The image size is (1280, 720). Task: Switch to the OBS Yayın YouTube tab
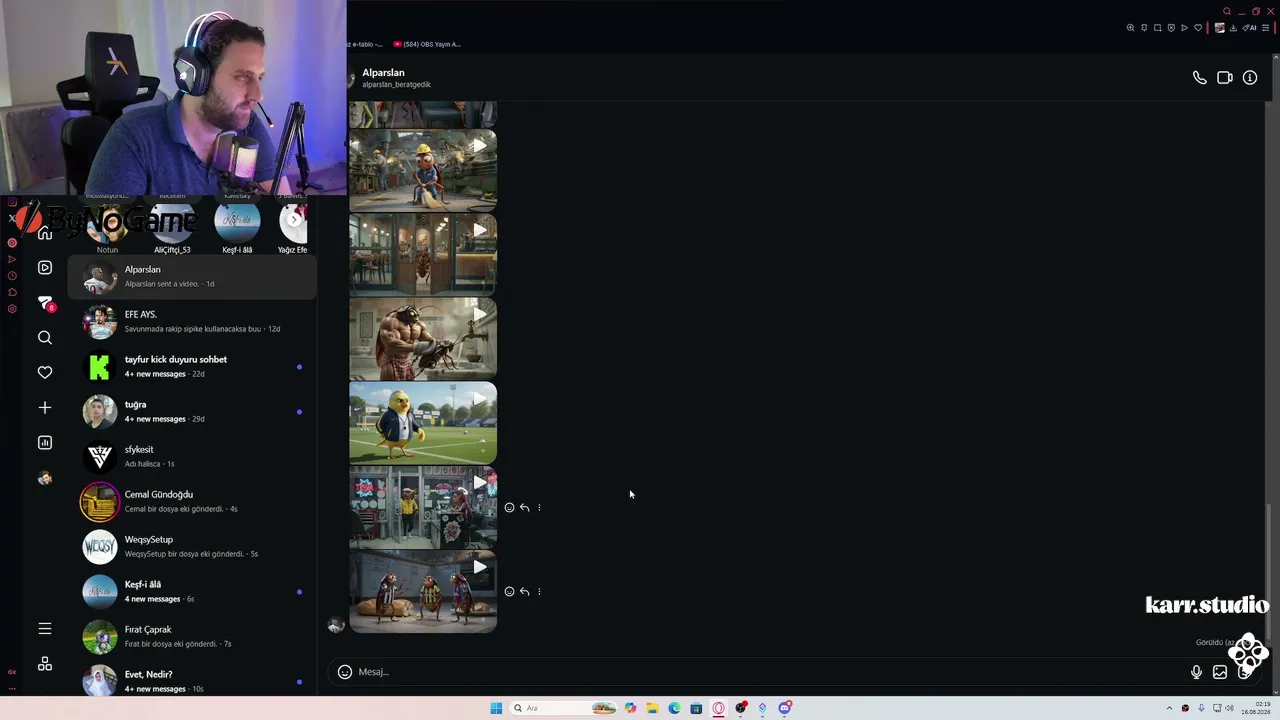pyautogui.click(x=427, y=44)
